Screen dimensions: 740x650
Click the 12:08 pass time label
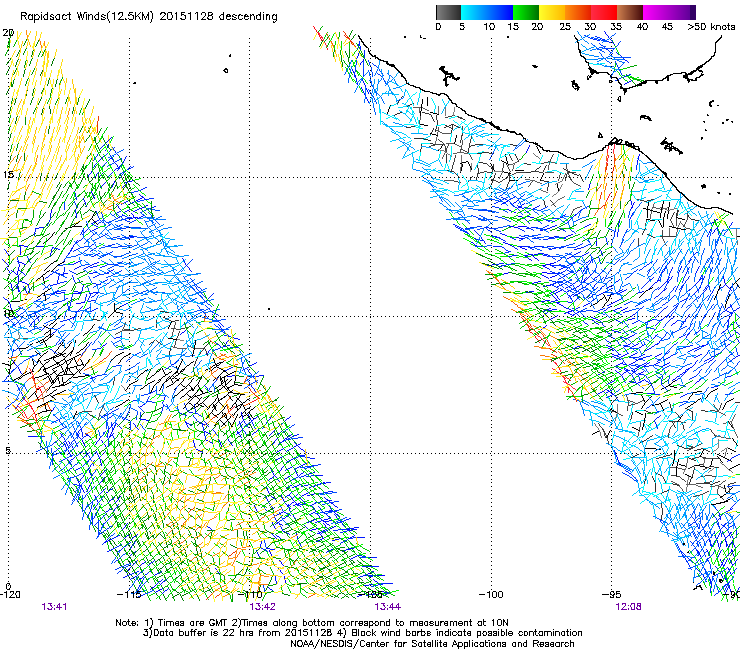click(628, 607)
